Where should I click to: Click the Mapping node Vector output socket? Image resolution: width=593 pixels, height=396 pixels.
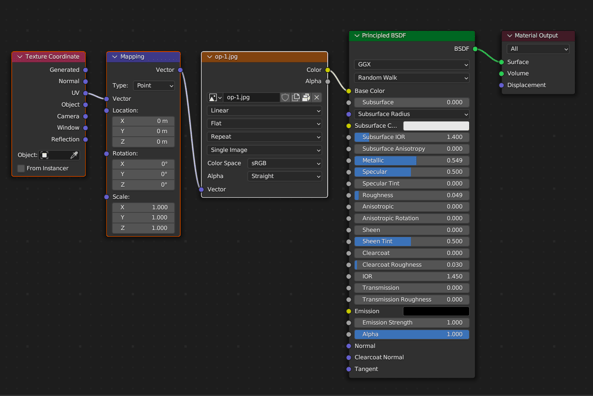(x=180, y=70)
